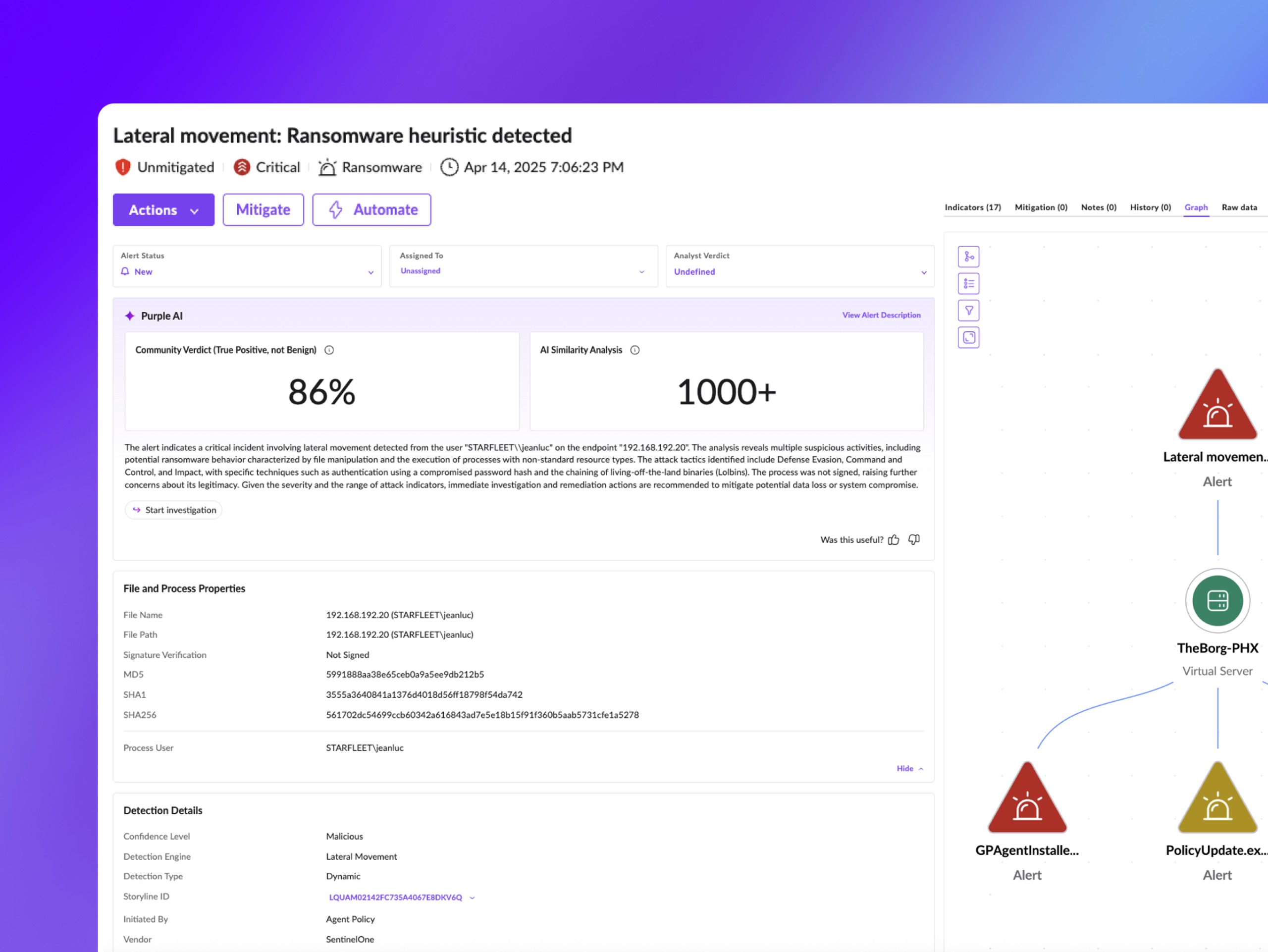This screenshot has height=952, width=1268.
Task: Click the Community Verdict info icon
Action: pos(329,350)
